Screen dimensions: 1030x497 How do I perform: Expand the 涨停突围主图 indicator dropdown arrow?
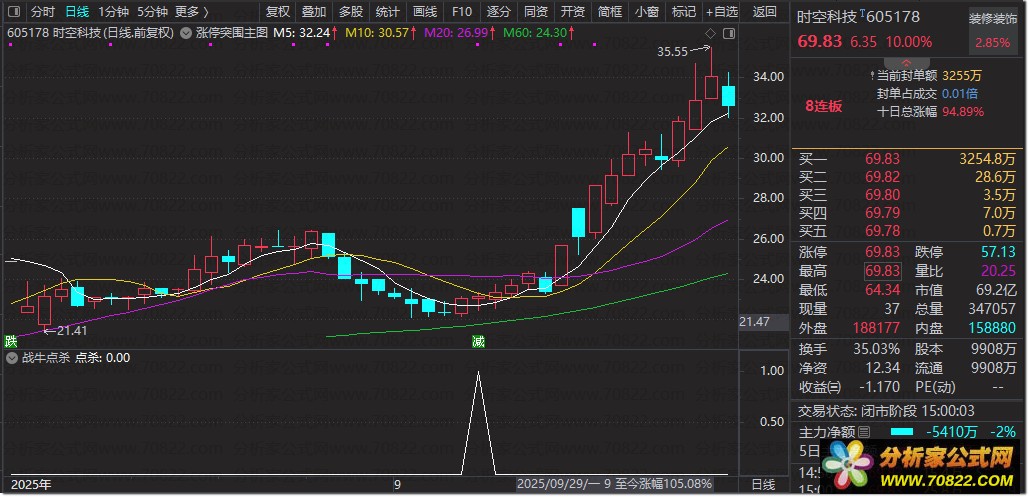tap(186, 32)
